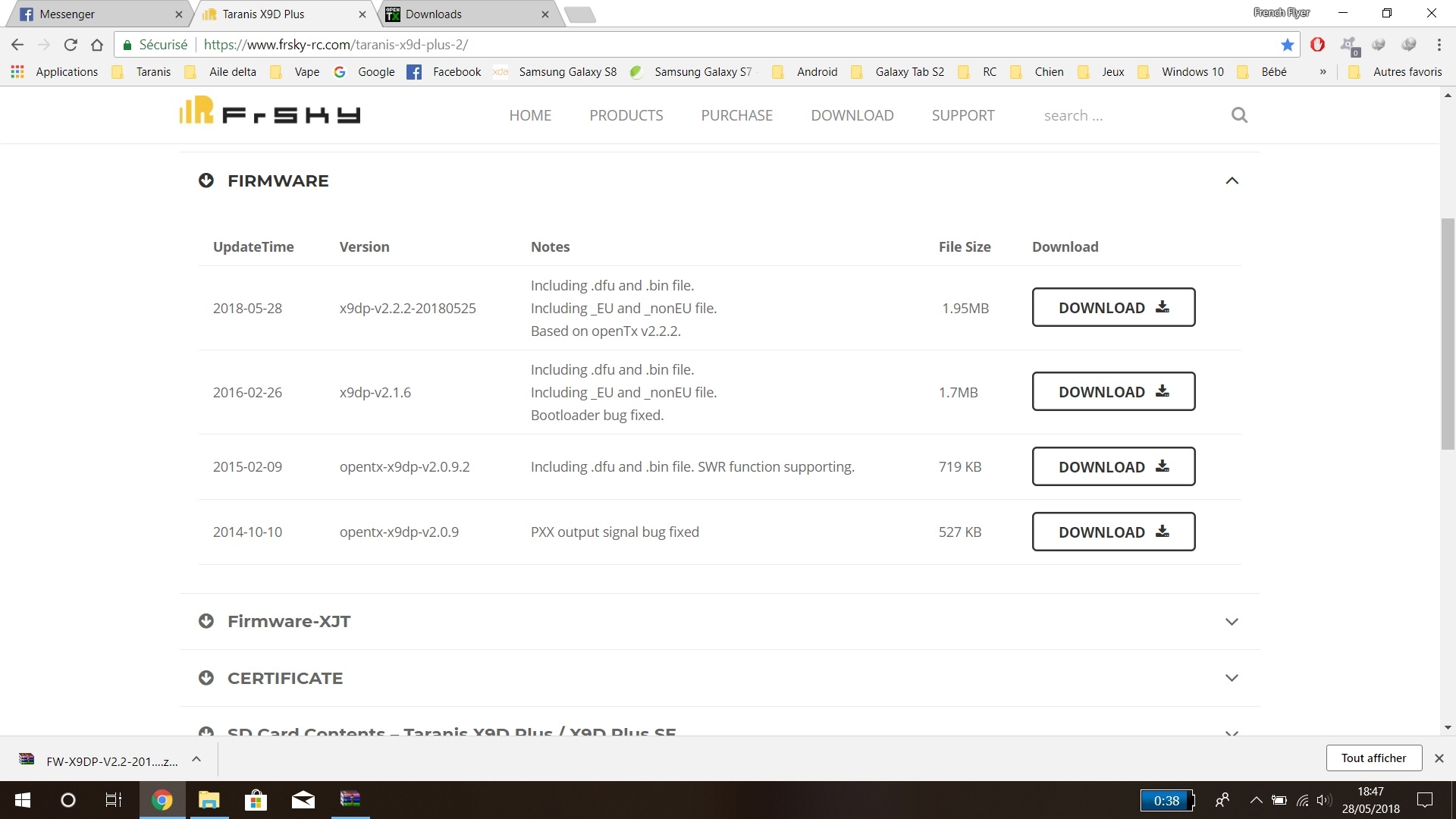This screenshot has width=1456, height=819.
Task: Open the Google bookmark
Action: (364, 72)
